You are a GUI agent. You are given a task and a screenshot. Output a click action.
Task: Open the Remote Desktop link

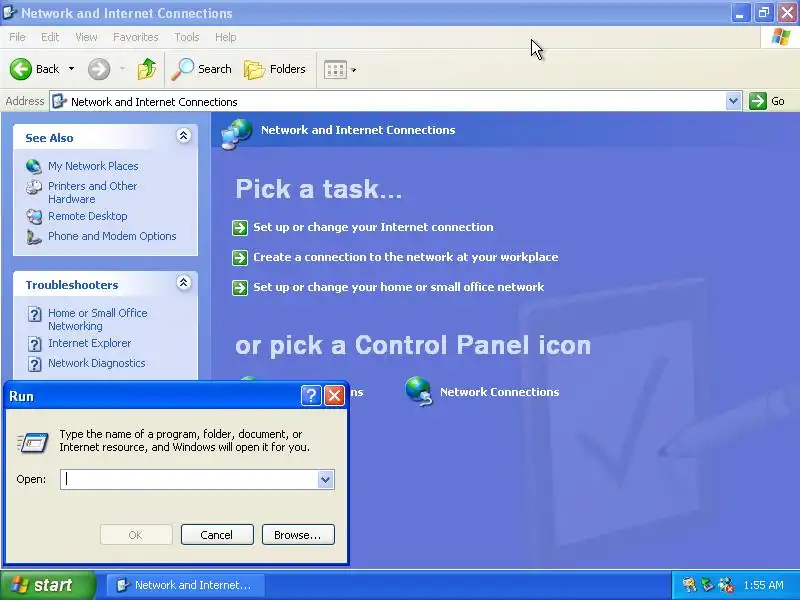click(88, 216)
